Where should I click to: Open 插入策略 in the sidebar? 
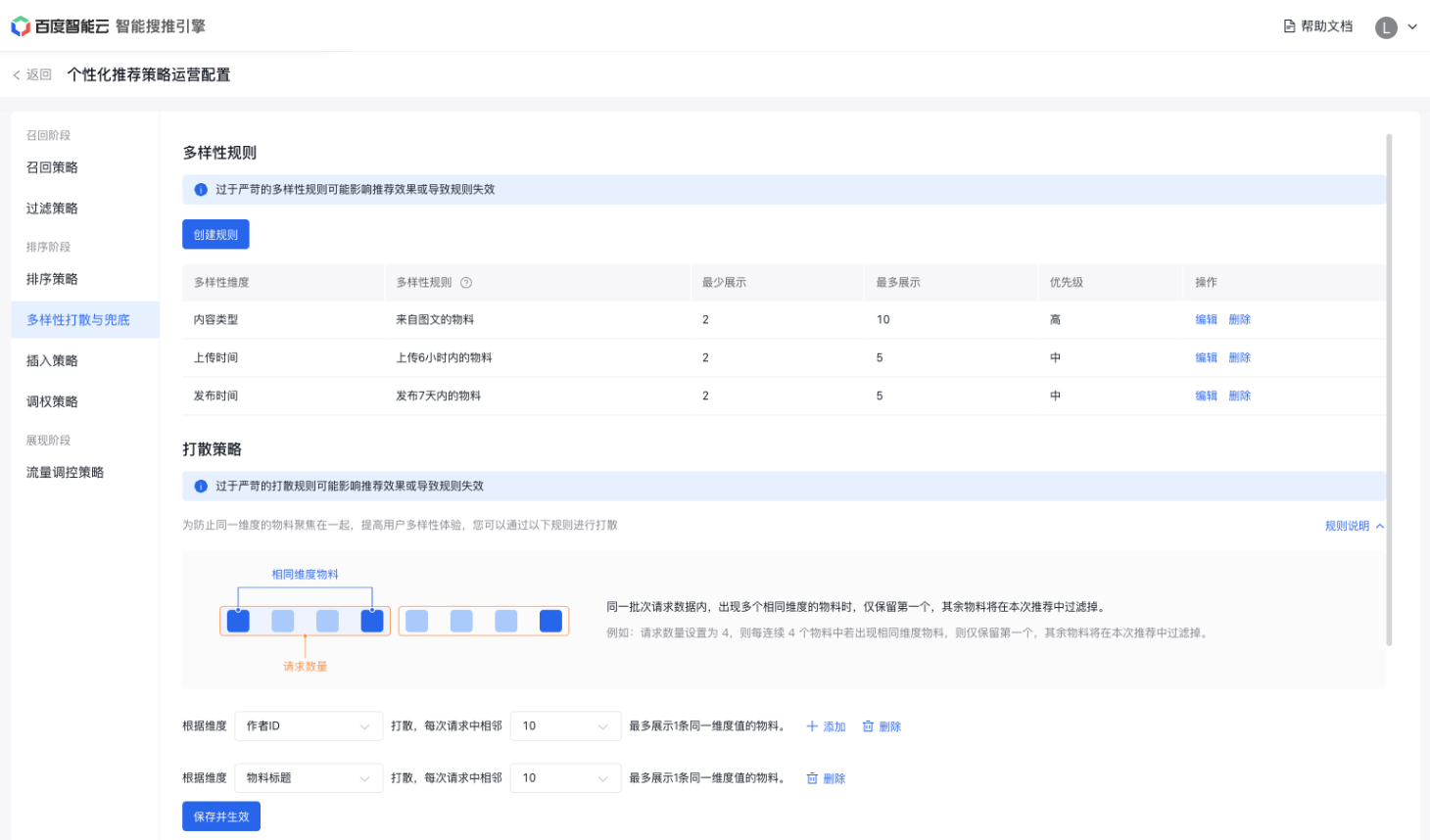pyautogui.click(x=85, y=361)
